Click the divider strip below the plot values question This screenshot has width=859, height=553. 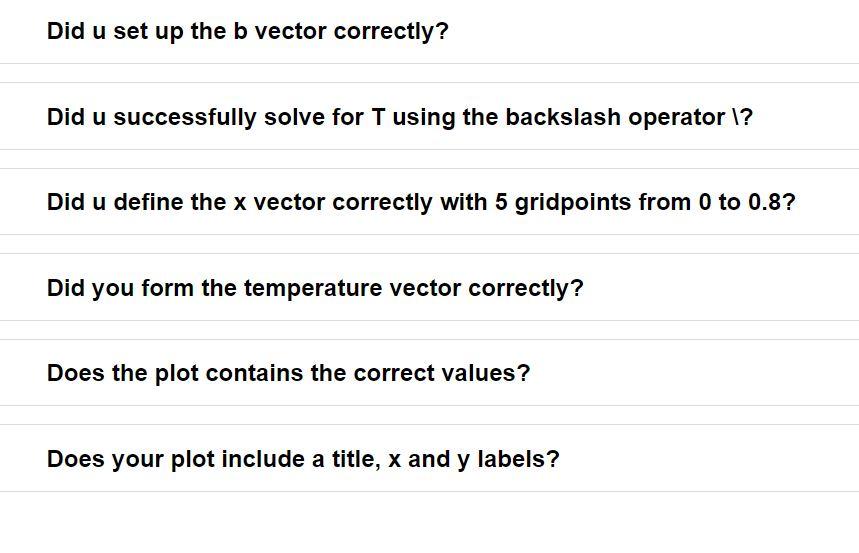point(430,415)
